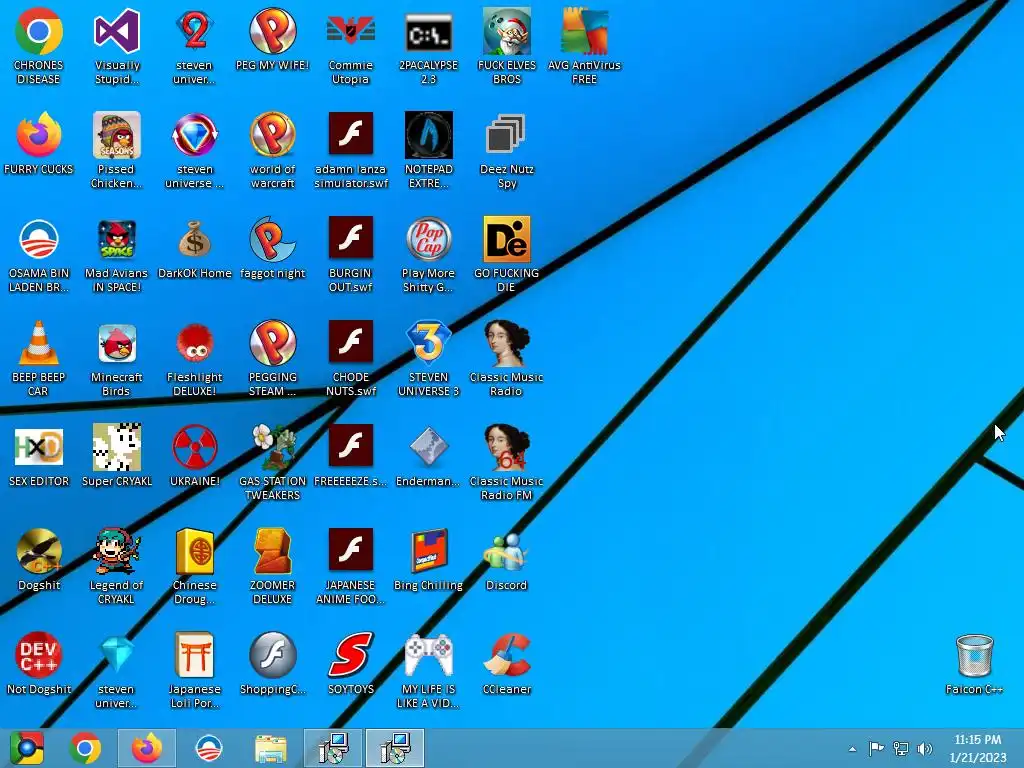Image resolution: width=1024 pixels, height=768 pixels.
Task: Select the ShoppingC... Flash player icon
Action: [x=272, y=654]
